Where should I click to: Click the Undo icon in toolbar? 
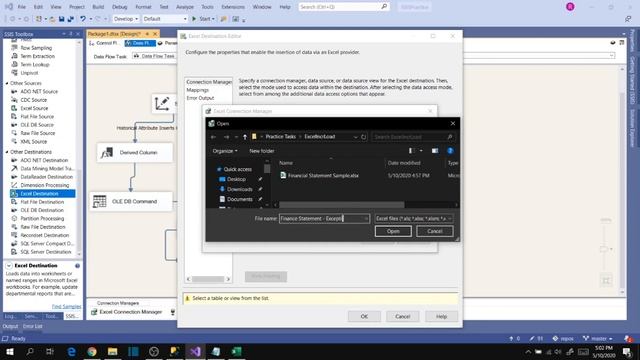83,19
